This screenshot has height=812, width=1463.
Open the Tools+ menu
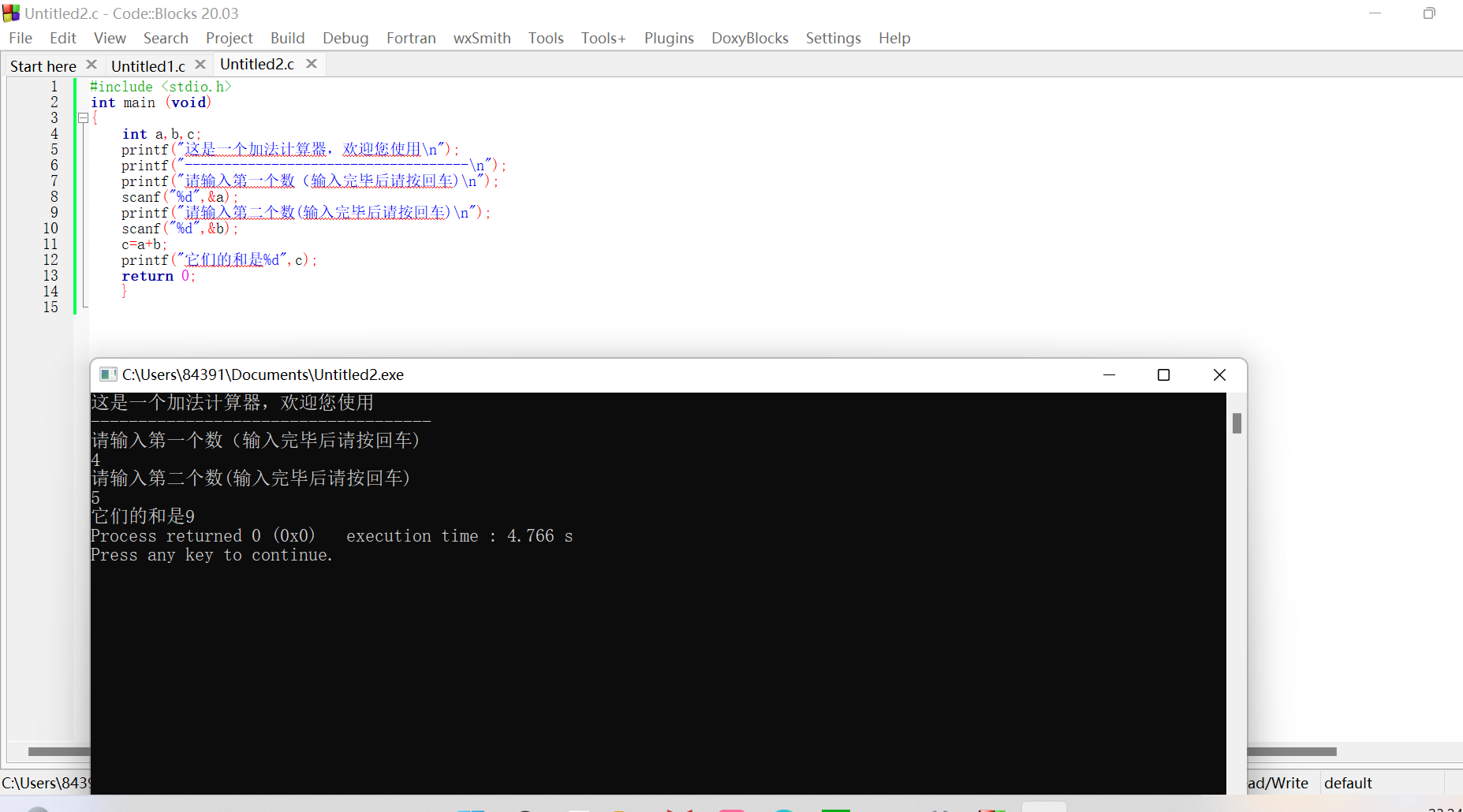tap(603, 38)
